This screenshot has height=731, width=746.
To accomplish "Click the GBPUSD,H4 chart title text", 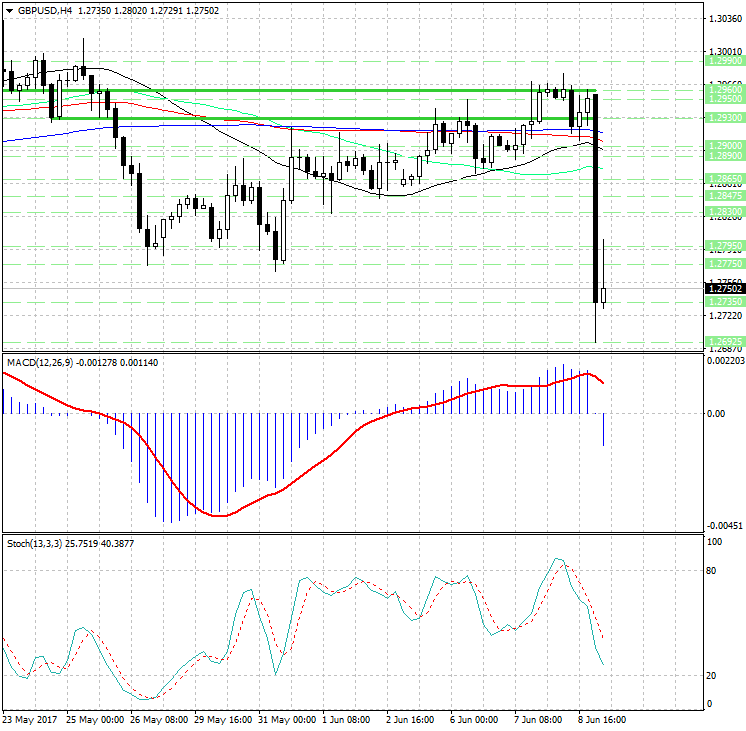I will point(45,10).
